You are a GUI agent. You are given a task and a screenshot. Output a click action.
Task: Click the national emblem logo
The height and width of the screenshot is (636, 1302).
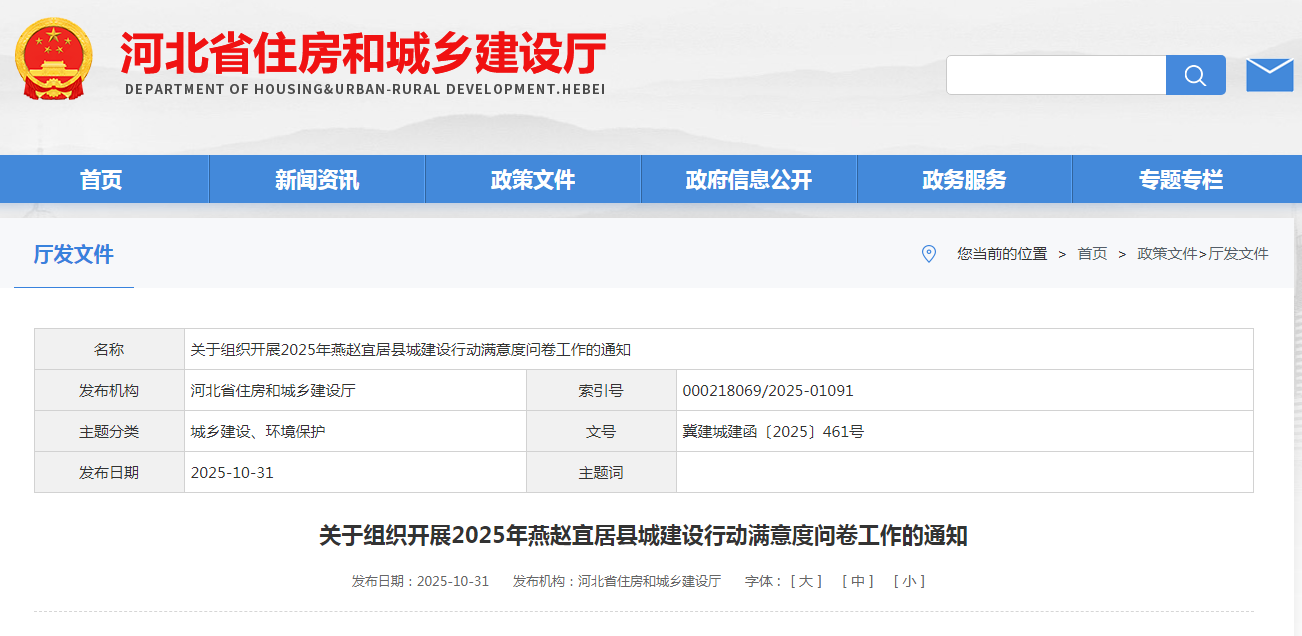coord(52,58)
